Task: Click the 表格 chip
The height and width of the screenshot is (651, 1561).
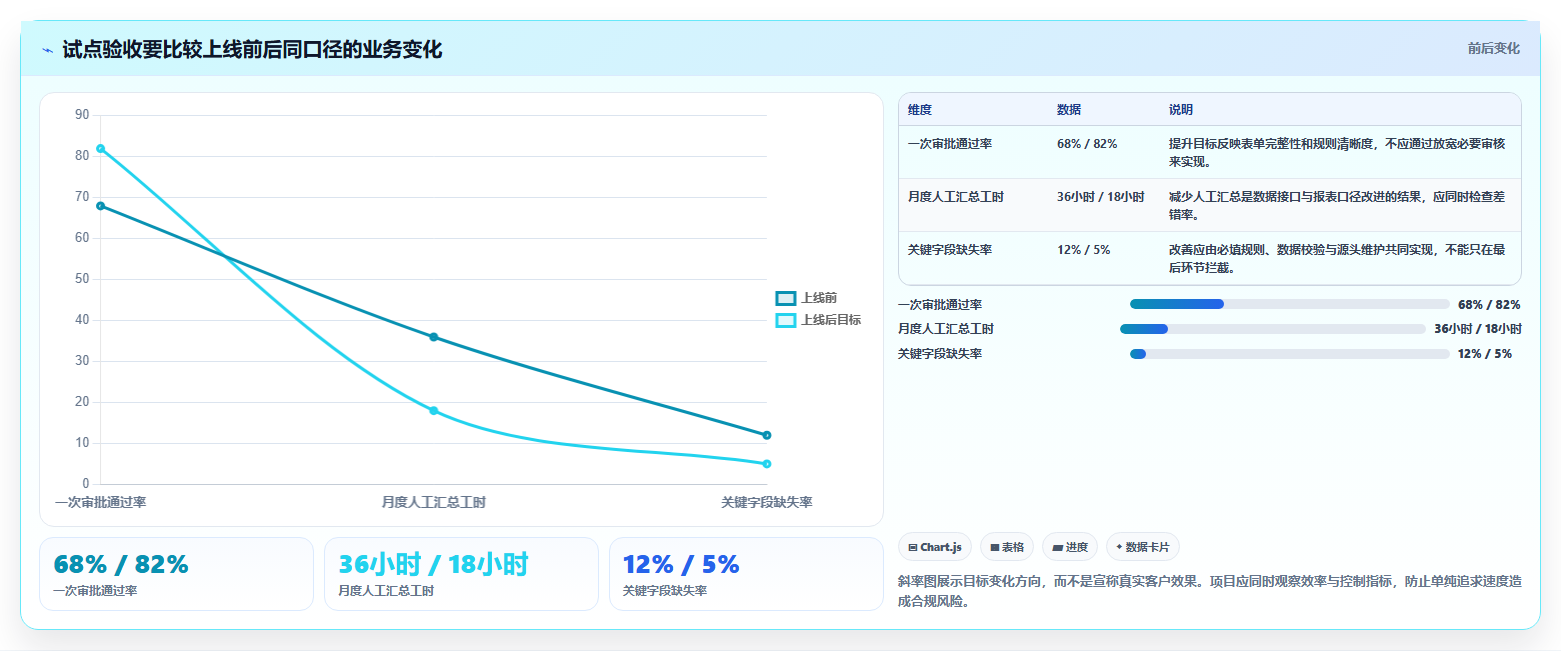Action: click(1007, 547)
